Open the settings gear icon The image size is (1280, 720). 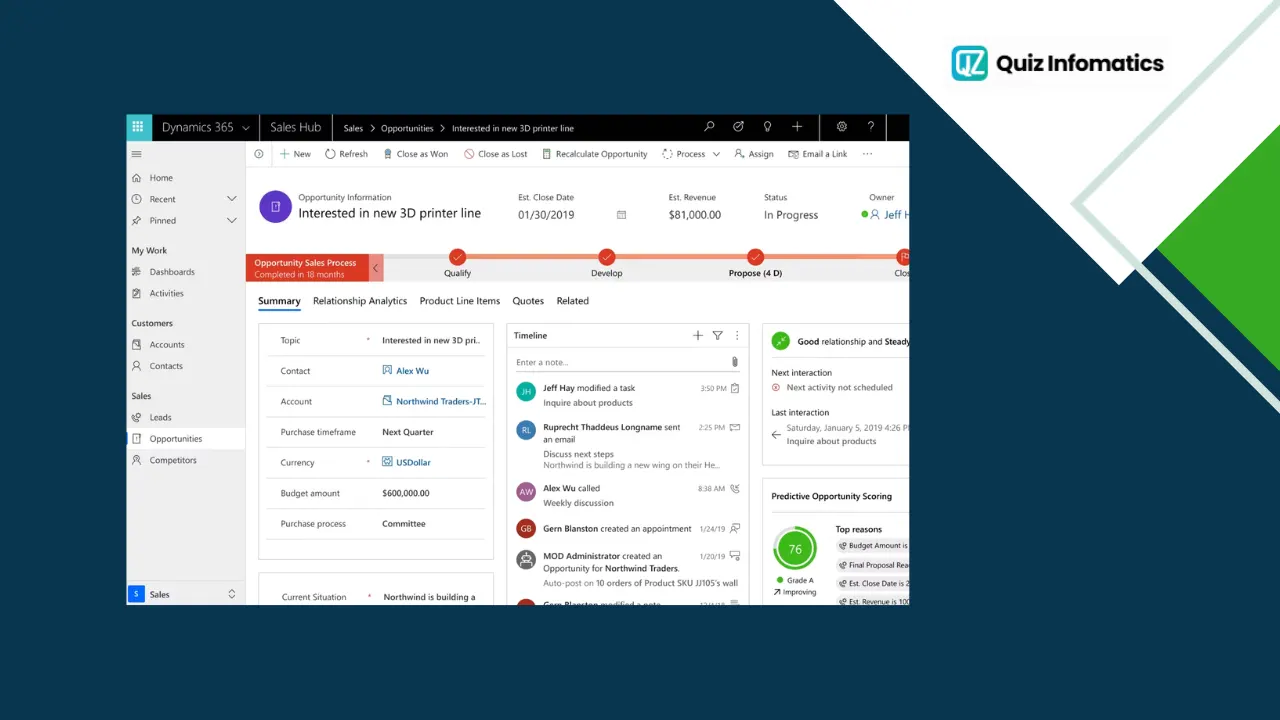pos(842,127)
